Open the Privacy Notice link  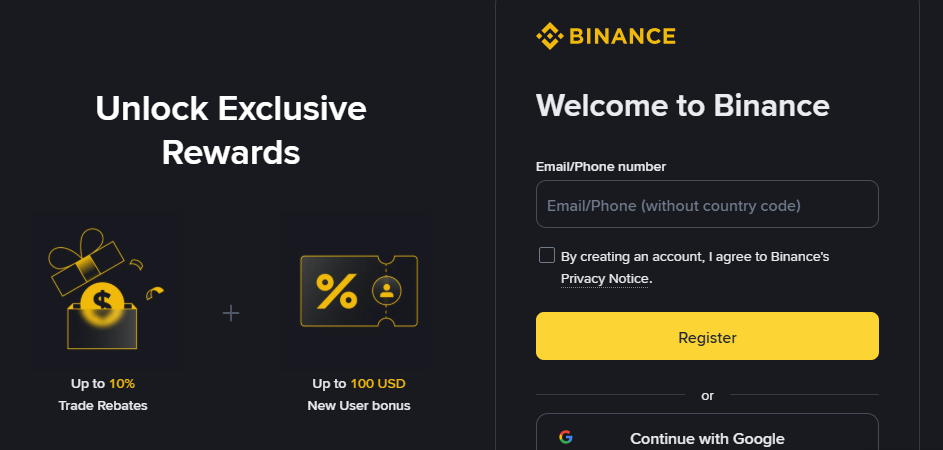point(604,279)
